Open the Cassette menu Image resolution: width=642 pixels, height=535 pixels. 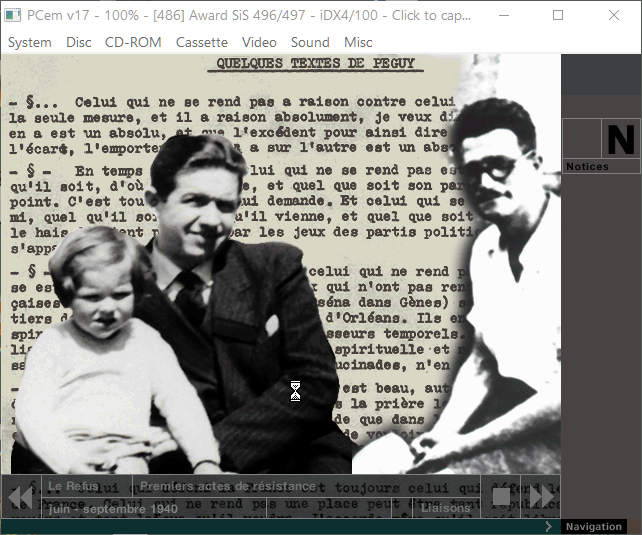tap(201, 42)
